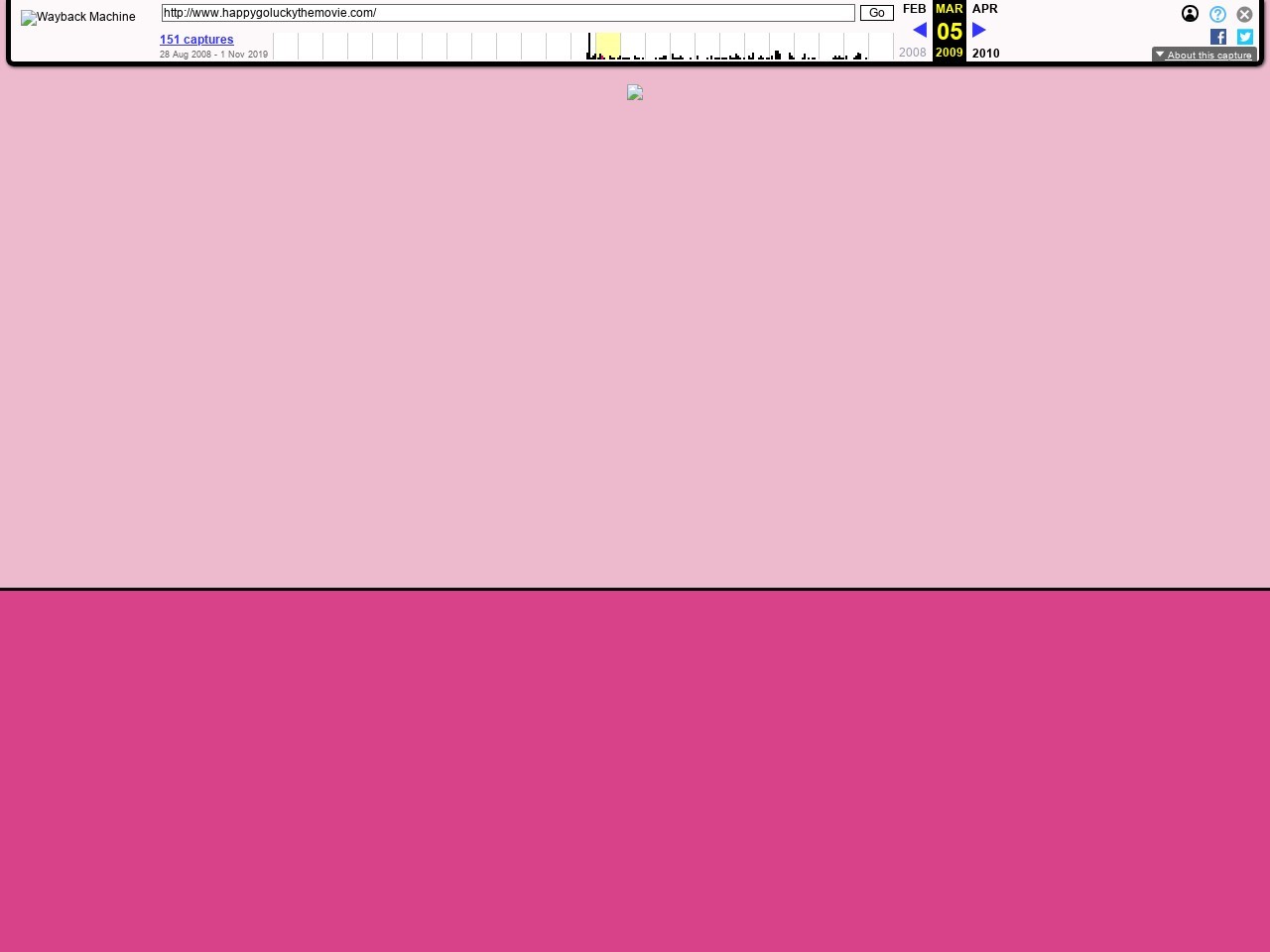
Task: Click the highlighted yellow capture marker
Action: 608,45
